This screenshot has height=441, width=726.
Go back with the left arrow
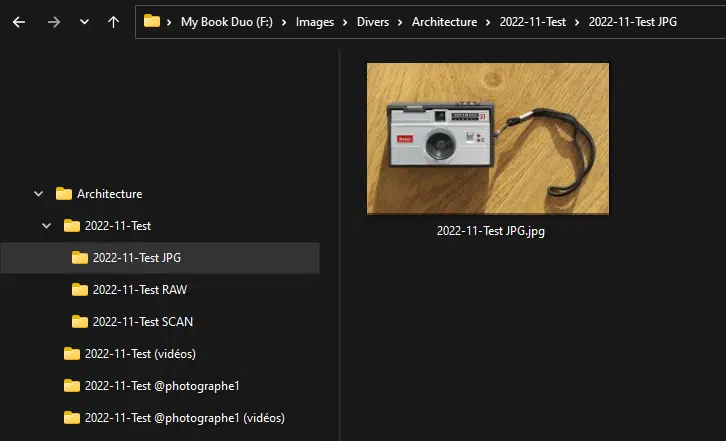19,22
